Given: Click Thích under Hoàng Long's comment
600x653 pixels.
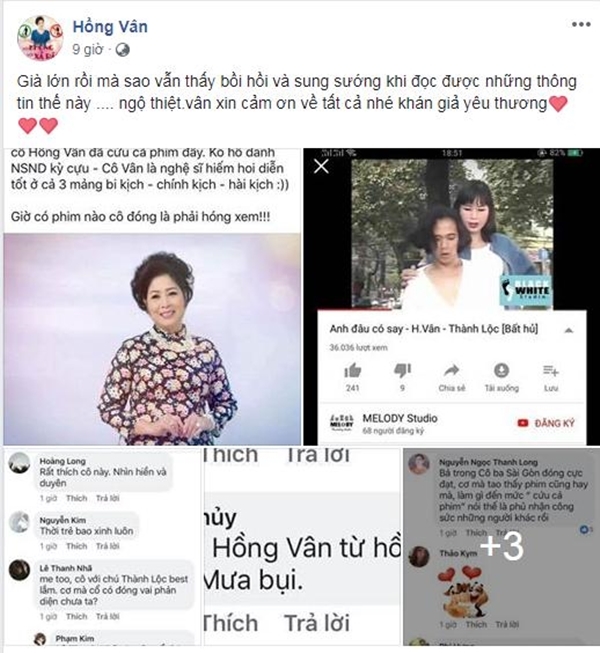Looking at the screenshot, I should (77, 498).
